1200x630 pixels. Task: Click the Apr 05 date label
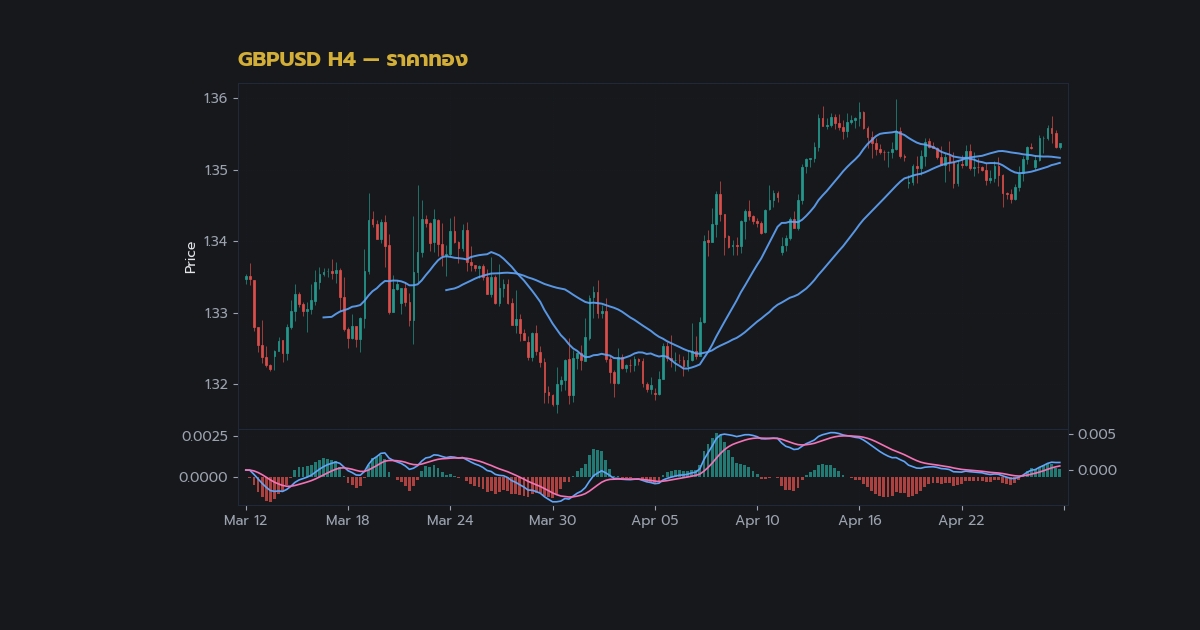point(656,520)
